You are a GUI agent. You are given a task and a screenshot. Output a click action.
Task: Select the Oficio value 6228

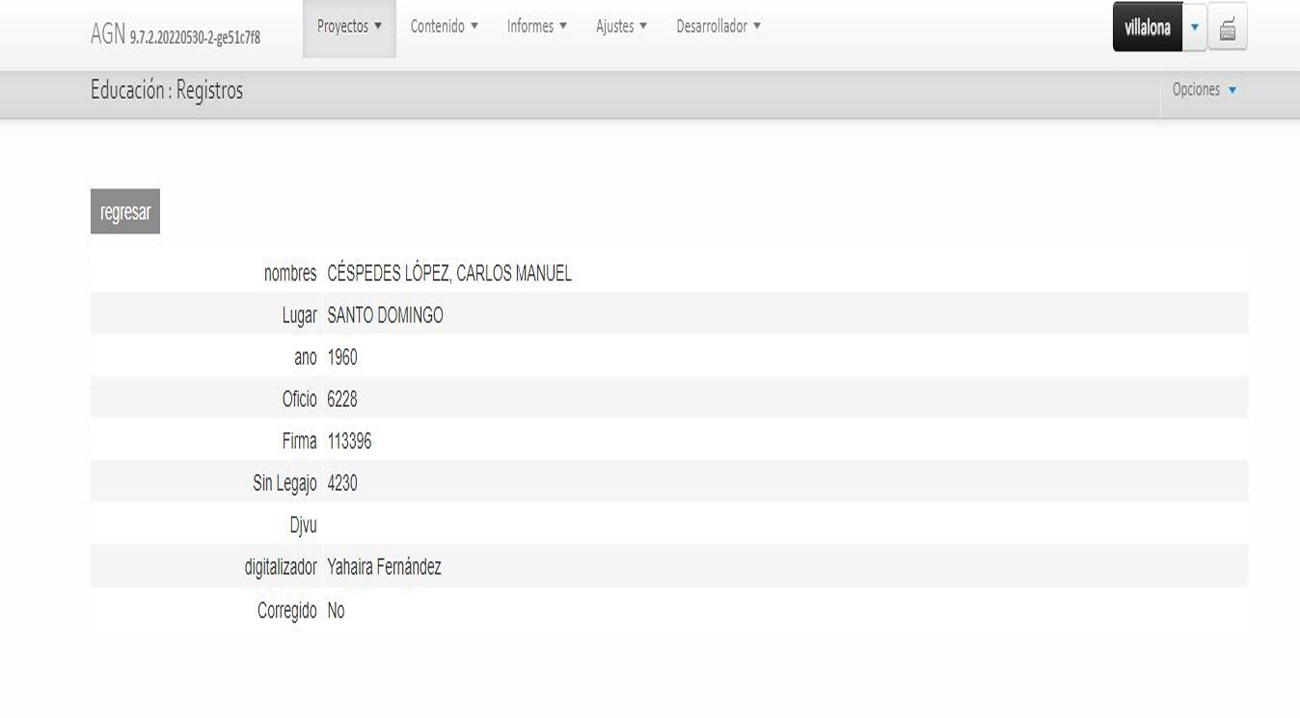[x=342, y=400]
